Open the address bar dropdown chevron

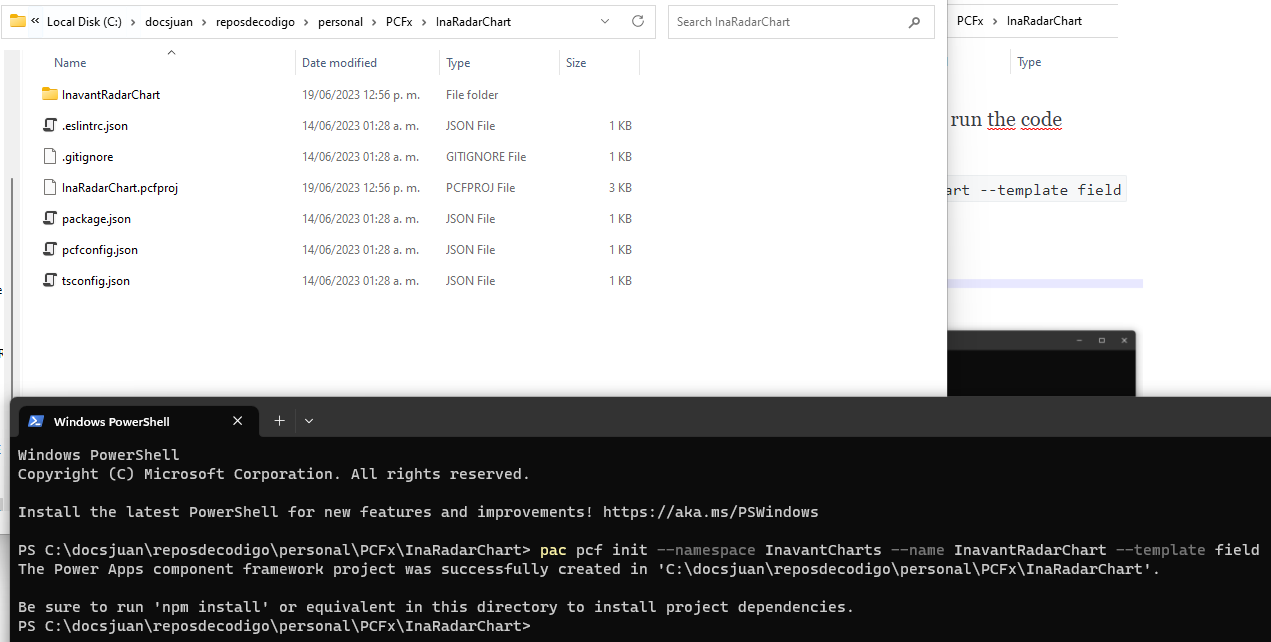click(x=604, y=21)
